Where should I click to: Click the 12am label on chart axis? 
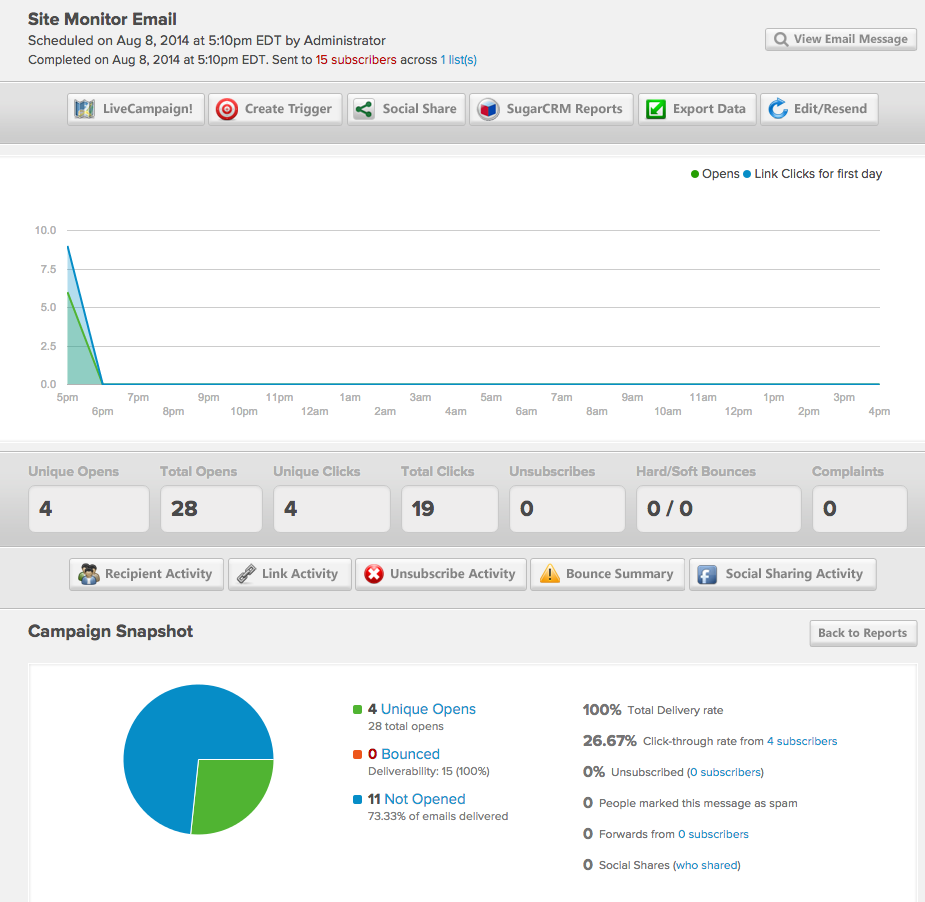click(314, 412)
